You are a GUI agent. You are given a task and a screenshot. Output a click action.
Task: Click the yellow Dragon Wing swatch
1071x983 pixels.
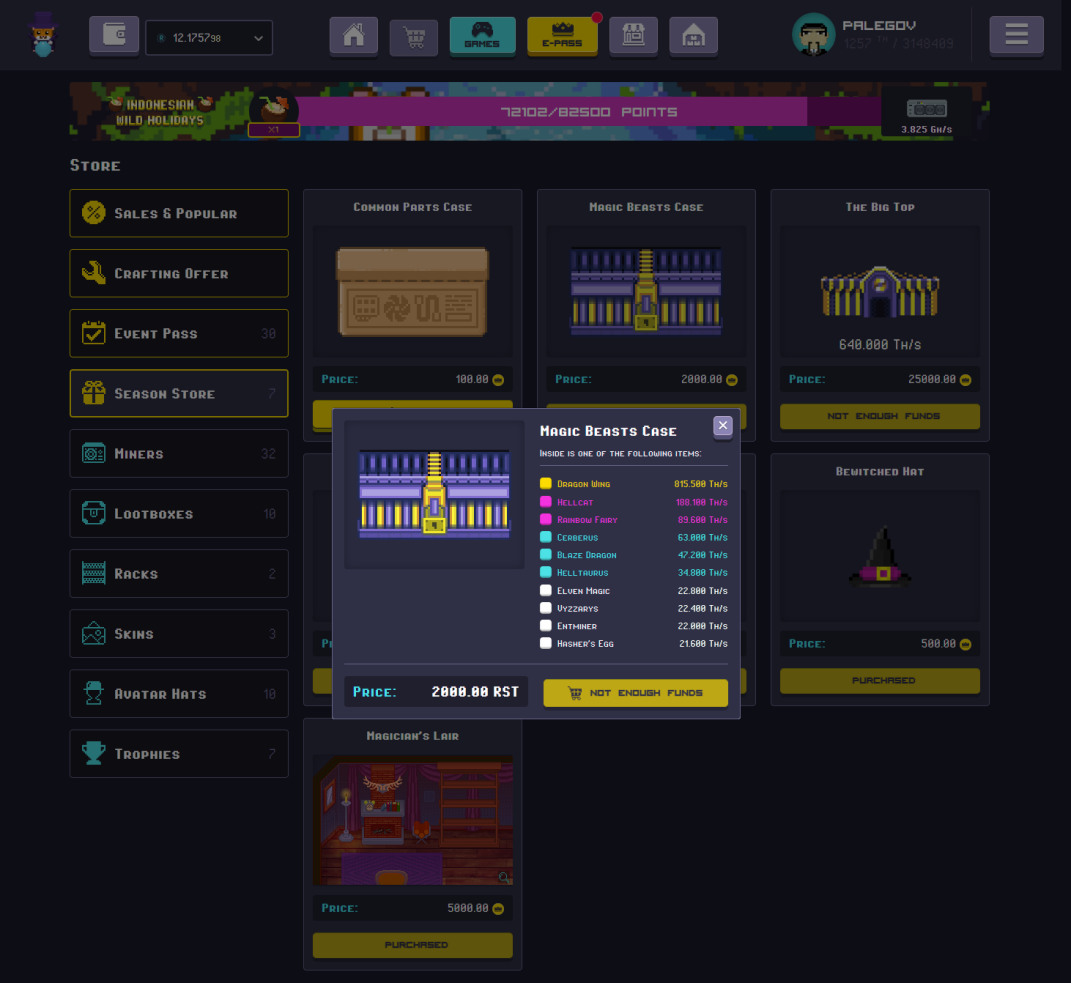[x=546, y=484]
